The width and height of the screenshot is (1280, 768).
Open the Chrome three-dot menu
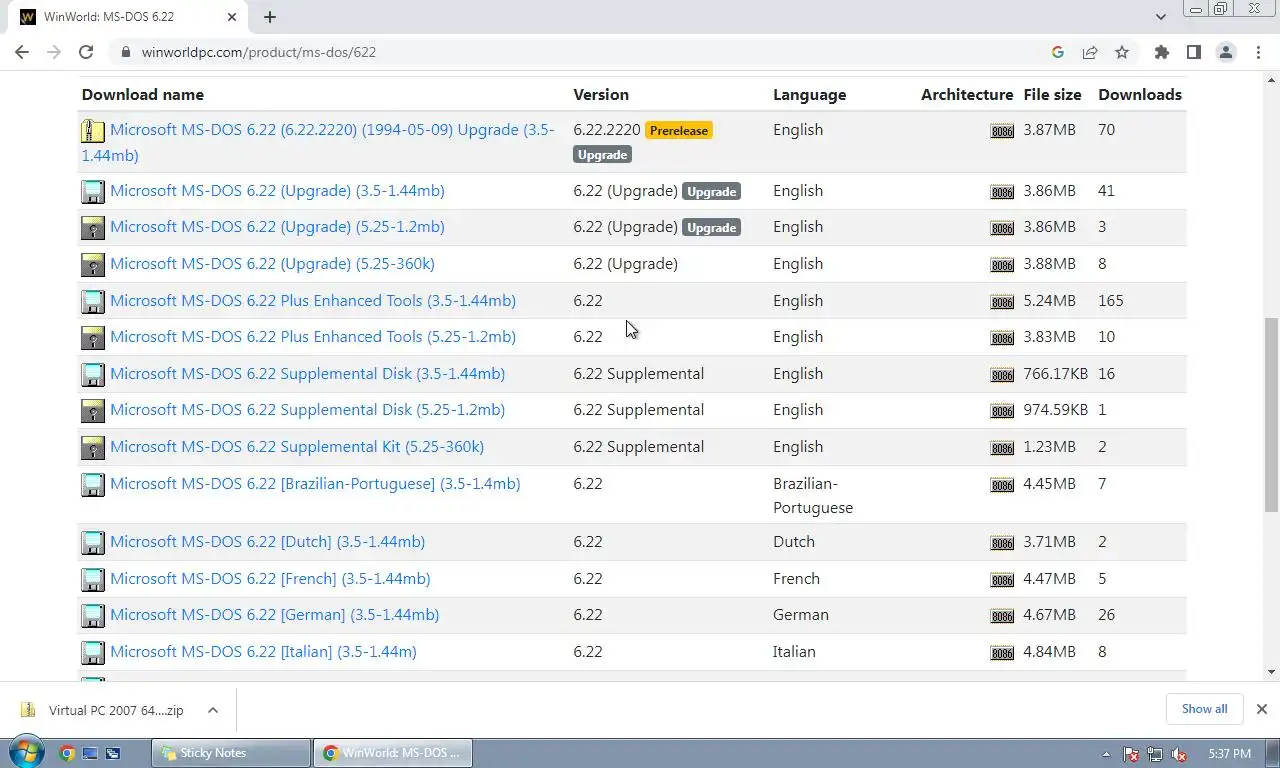point(1258,52)
